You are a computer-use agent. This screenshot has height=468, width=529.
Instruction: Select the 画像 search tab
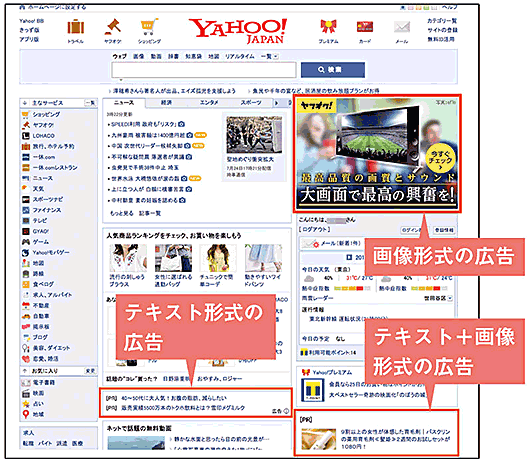pyautogui.click(x=138, y=56)
